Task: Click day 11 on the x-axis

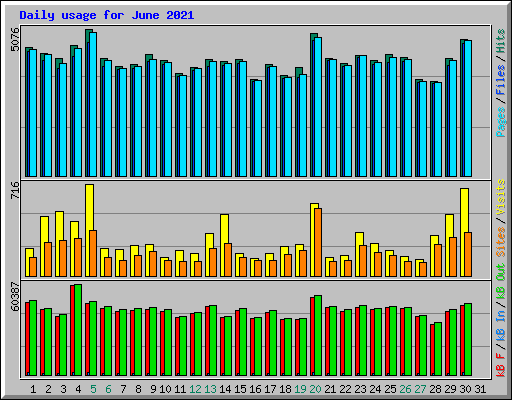Action: (x=180, y=389)
